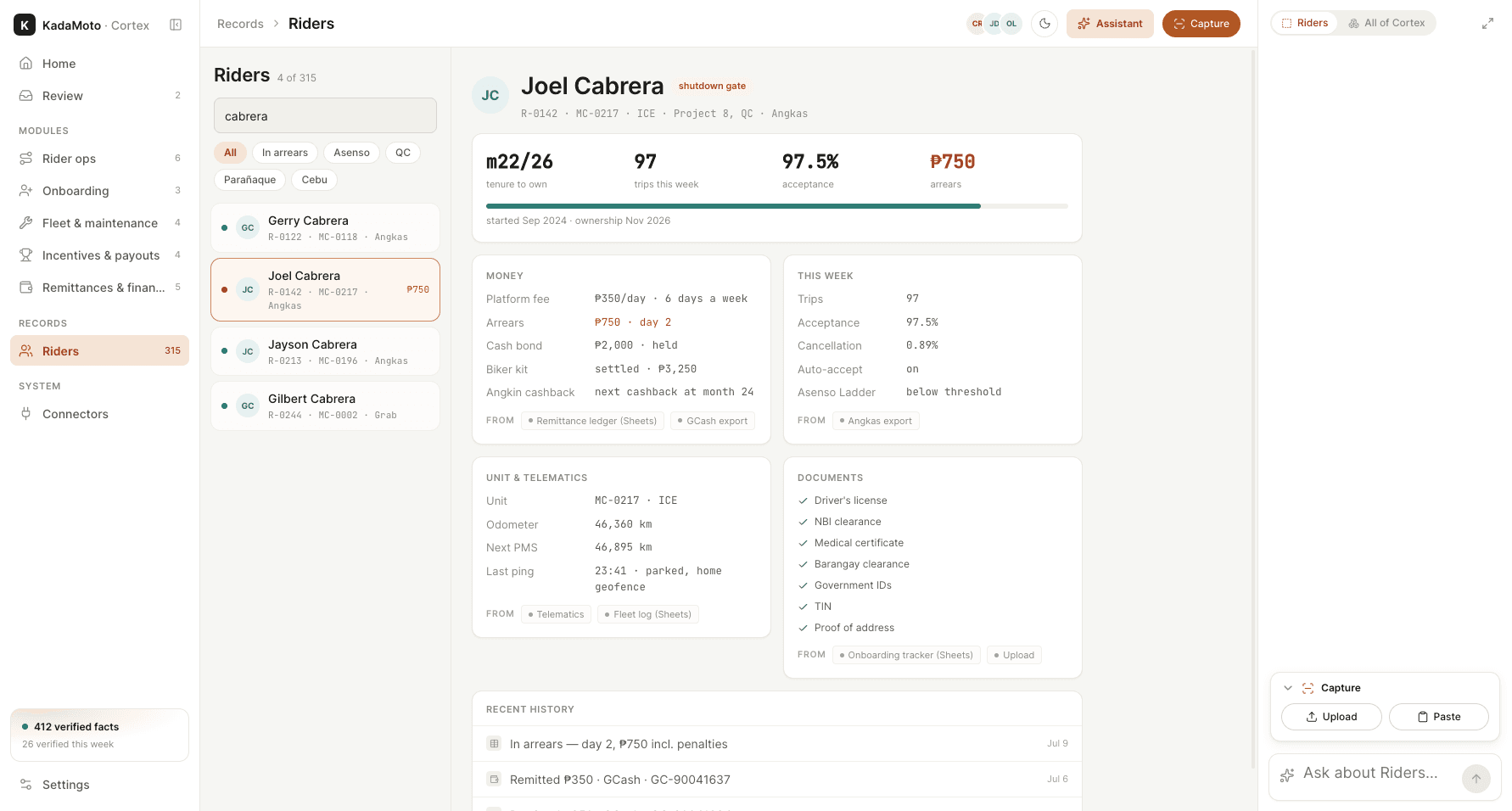
Task: Filter riders by QC
Action: point(403,153)
